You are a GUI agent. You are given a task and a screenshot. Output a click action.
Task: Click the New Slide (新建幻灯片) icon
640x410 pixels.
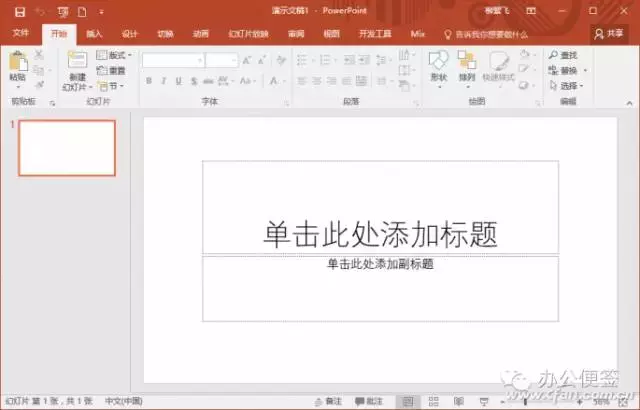(77, 60)
